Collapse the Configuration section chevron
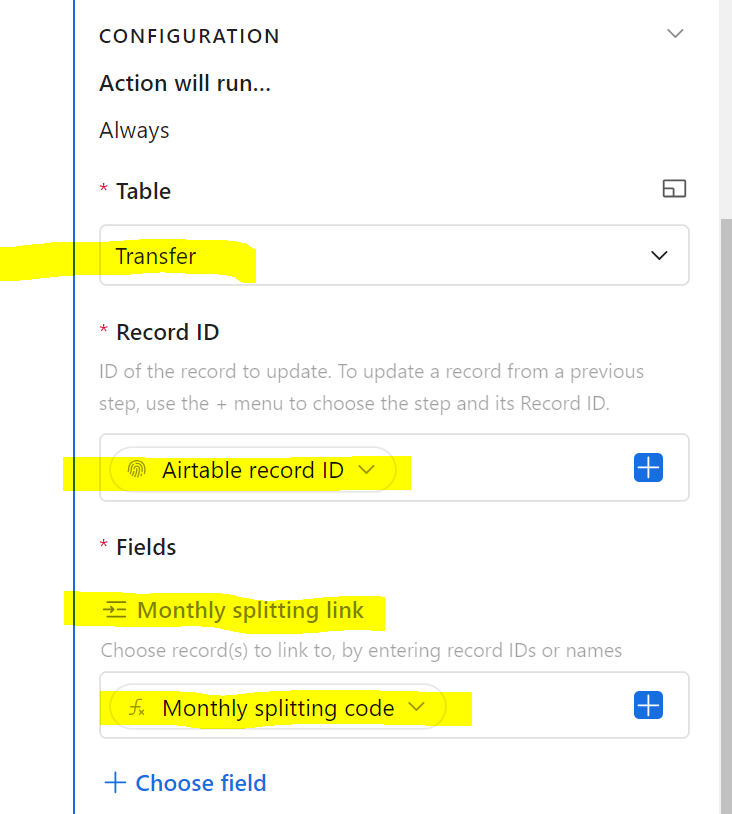Image resolution: width=732 pixels, height=814 pixels. 675,34
